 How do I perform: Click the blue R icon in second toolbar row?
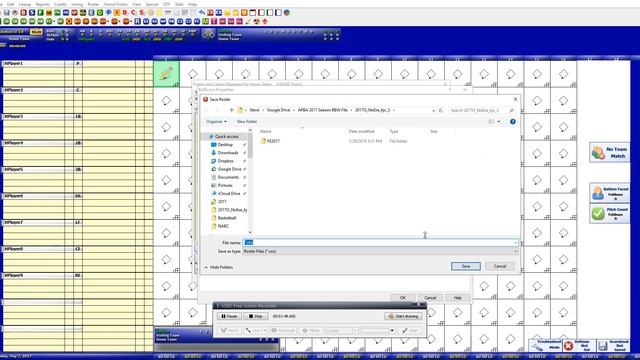coord(138,21)
